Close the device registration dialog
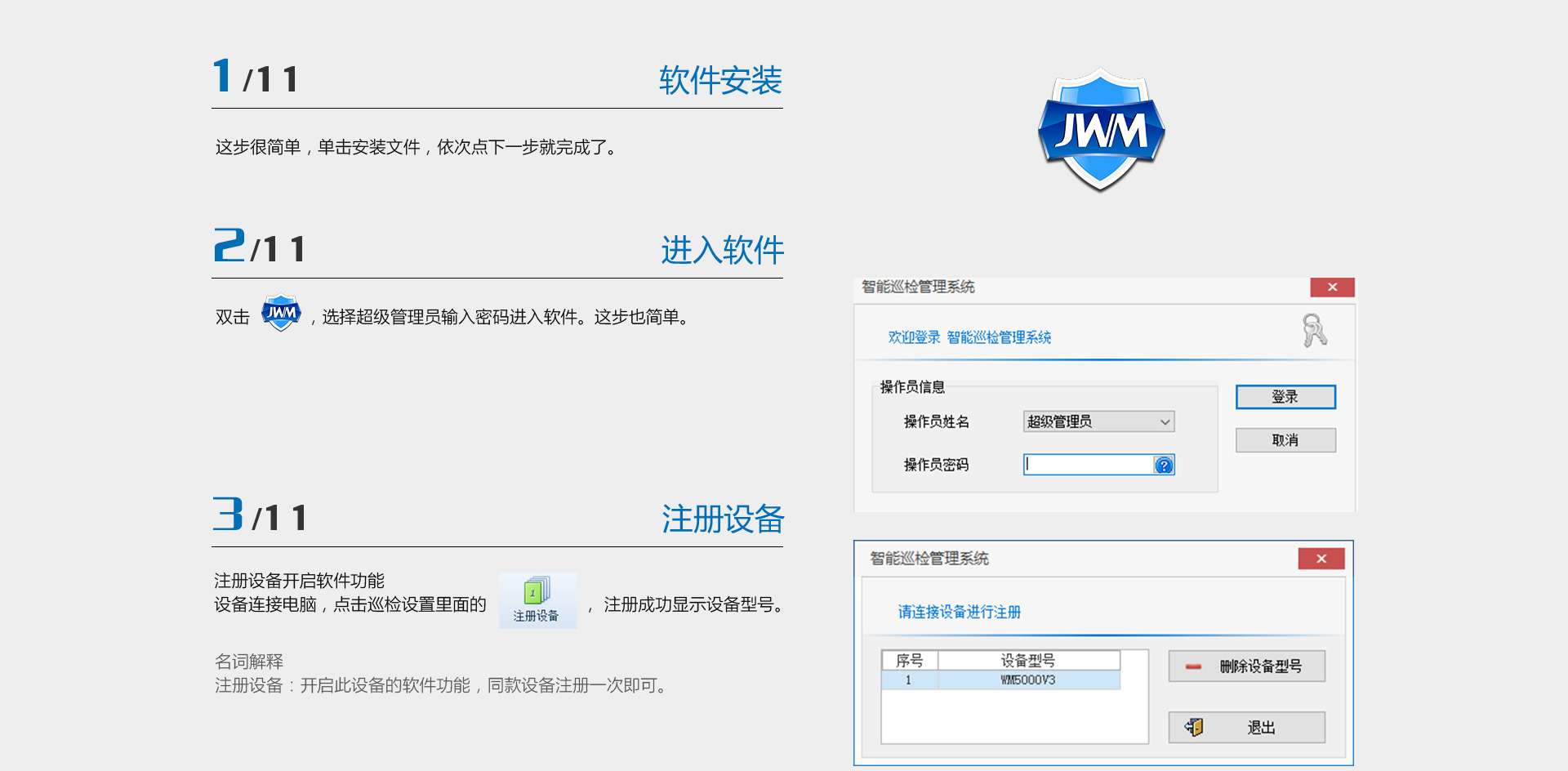The height and width of the screenshot is (771, 1568). pyautogui.click(x=1321, y=559)
